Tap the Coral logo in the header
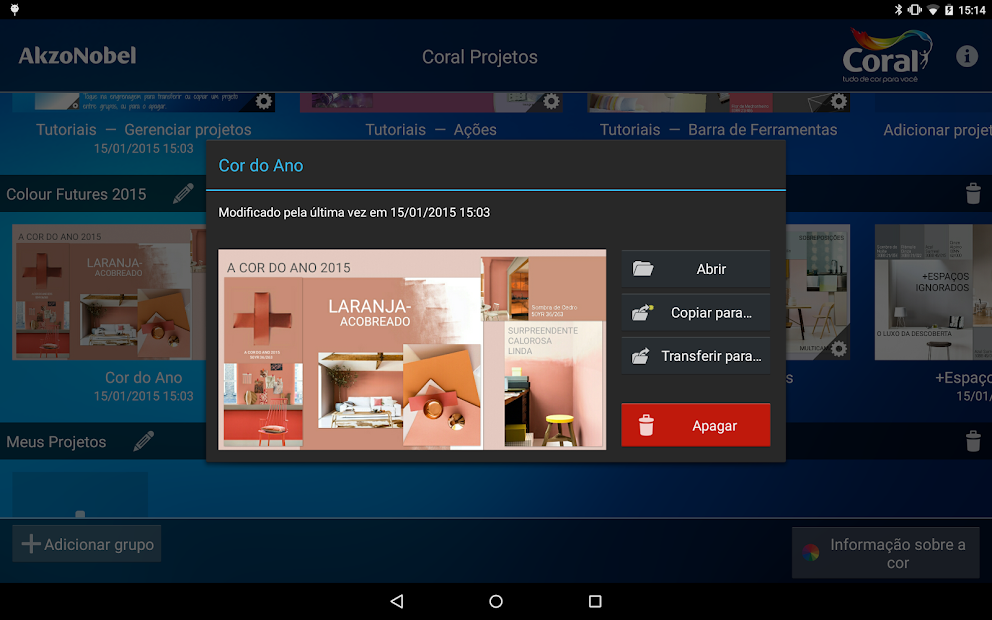Image resolution: width=992 pixels, height=620 pixels. (x=887, y=56)
